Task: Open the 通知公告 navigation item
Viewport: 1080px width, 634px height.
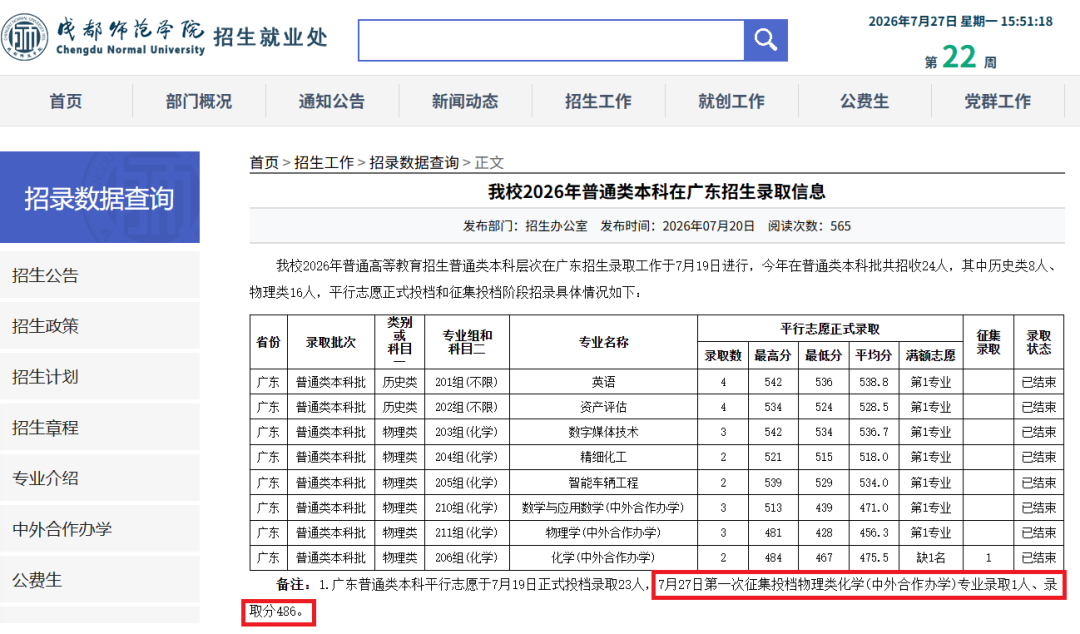Action: (x=332, y=101)
